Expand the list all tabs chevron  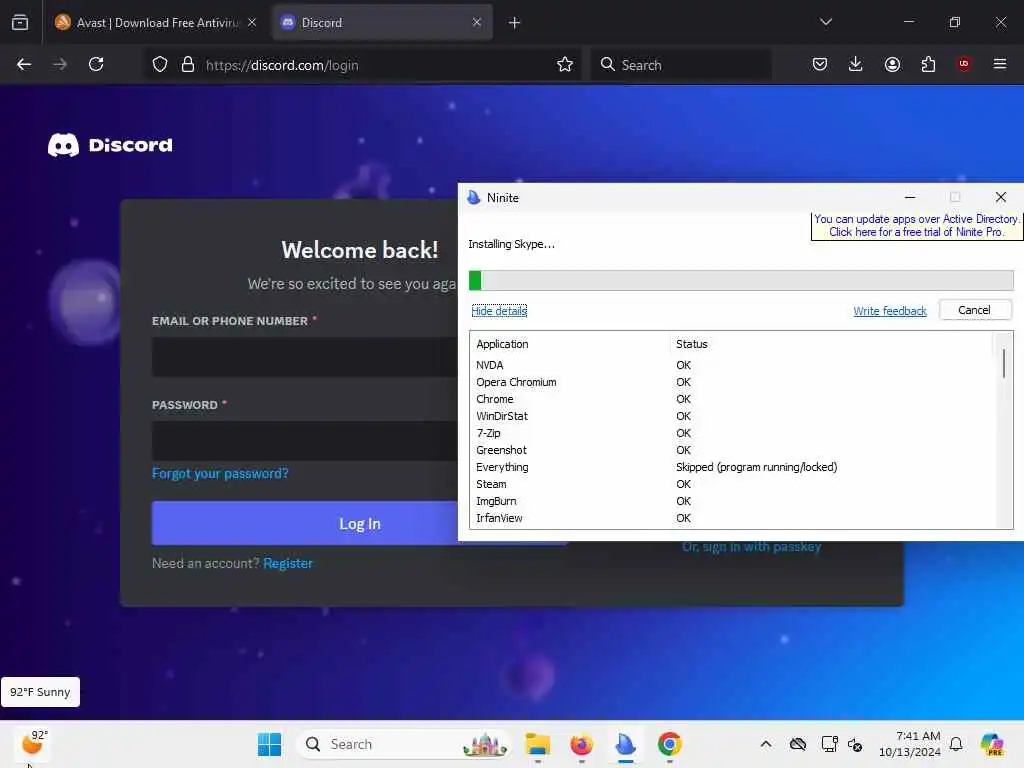click(x=826, y=22)
